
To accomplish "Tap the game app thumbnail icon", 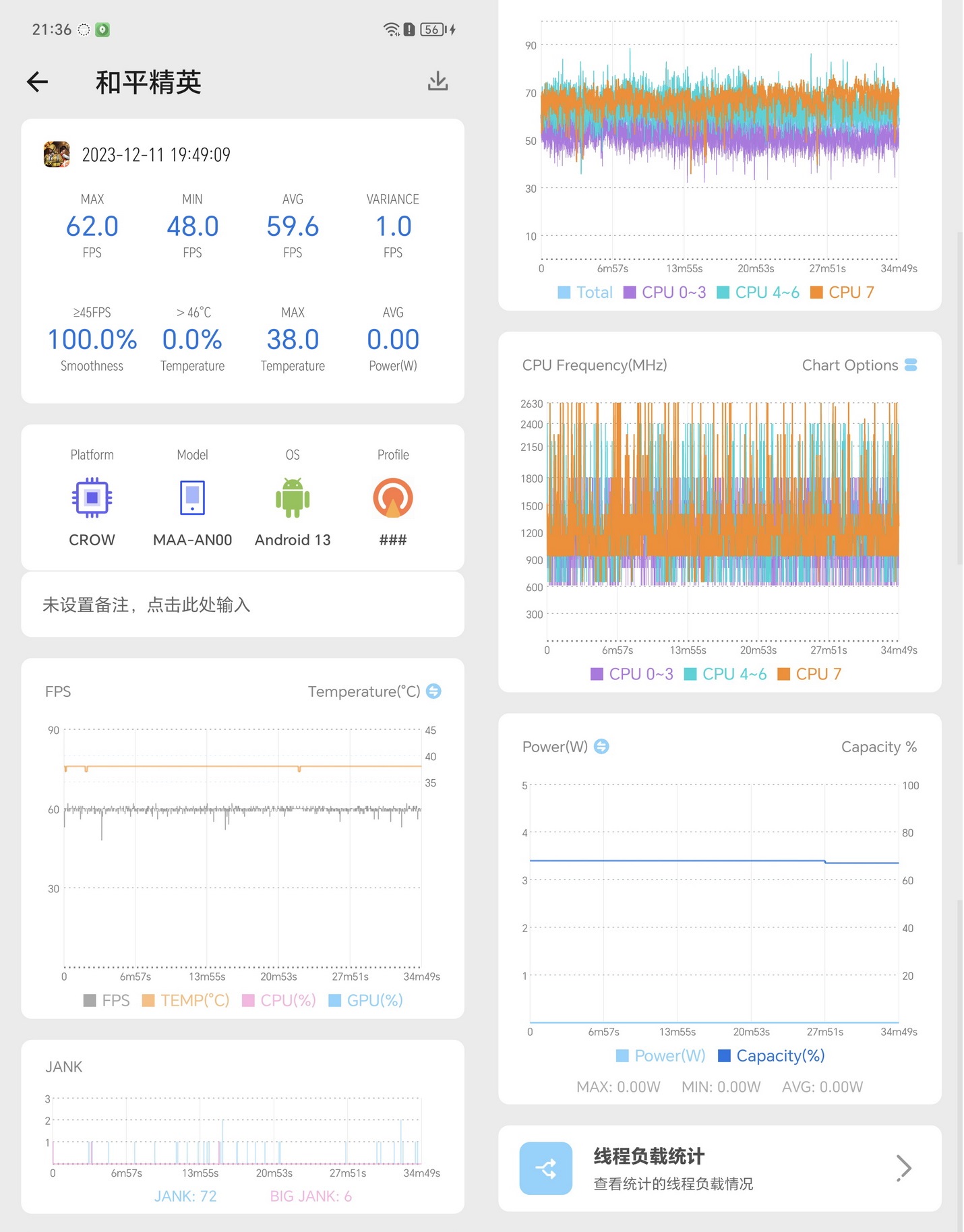I will (57, 154).
